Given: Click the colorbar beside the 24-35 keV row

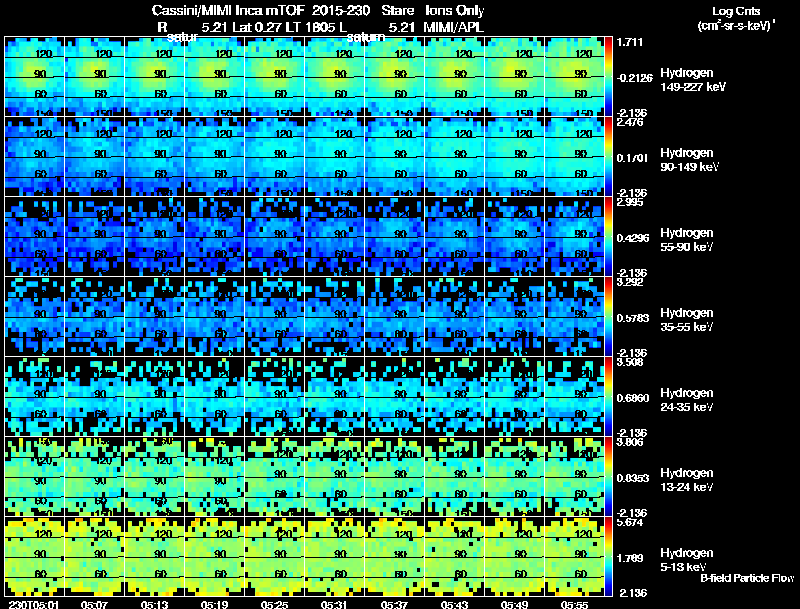Looking at the screenshot, I should pyautogui.click(x=608, y=397).
